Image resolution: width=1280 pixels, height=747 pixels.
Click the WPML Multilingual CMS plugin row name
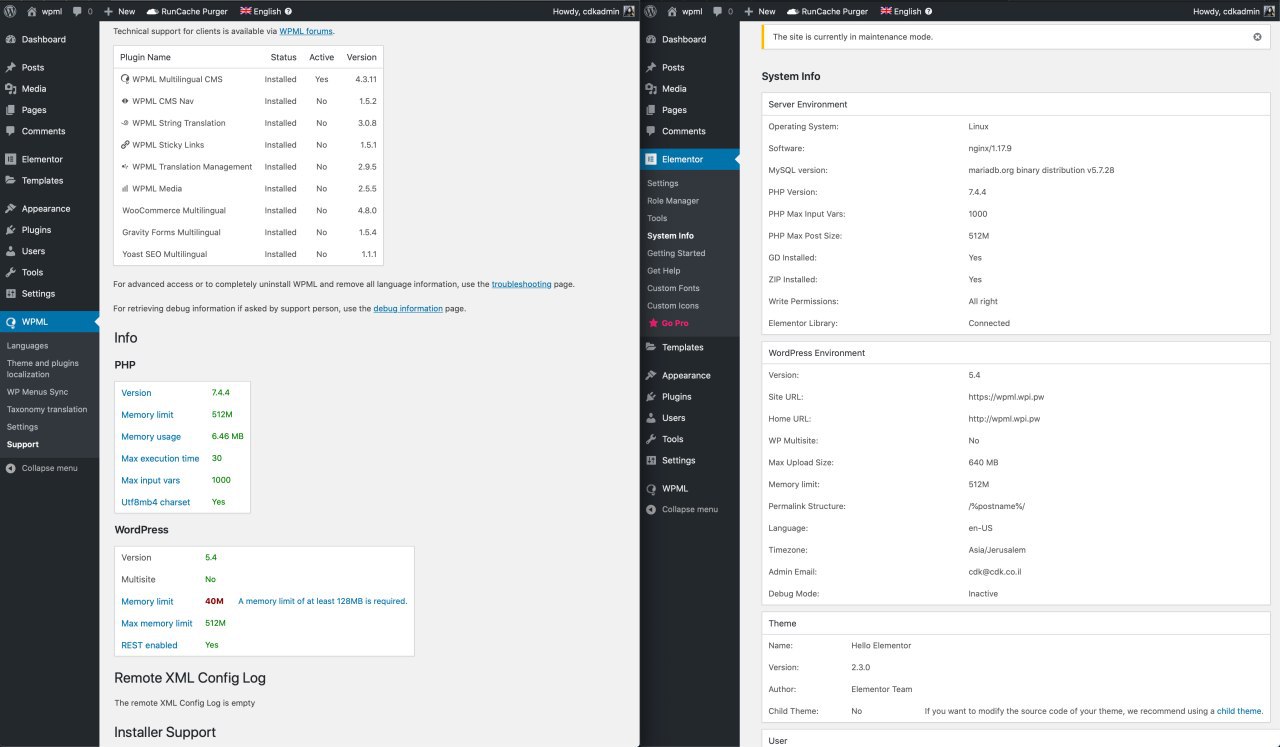click(177, 79)
